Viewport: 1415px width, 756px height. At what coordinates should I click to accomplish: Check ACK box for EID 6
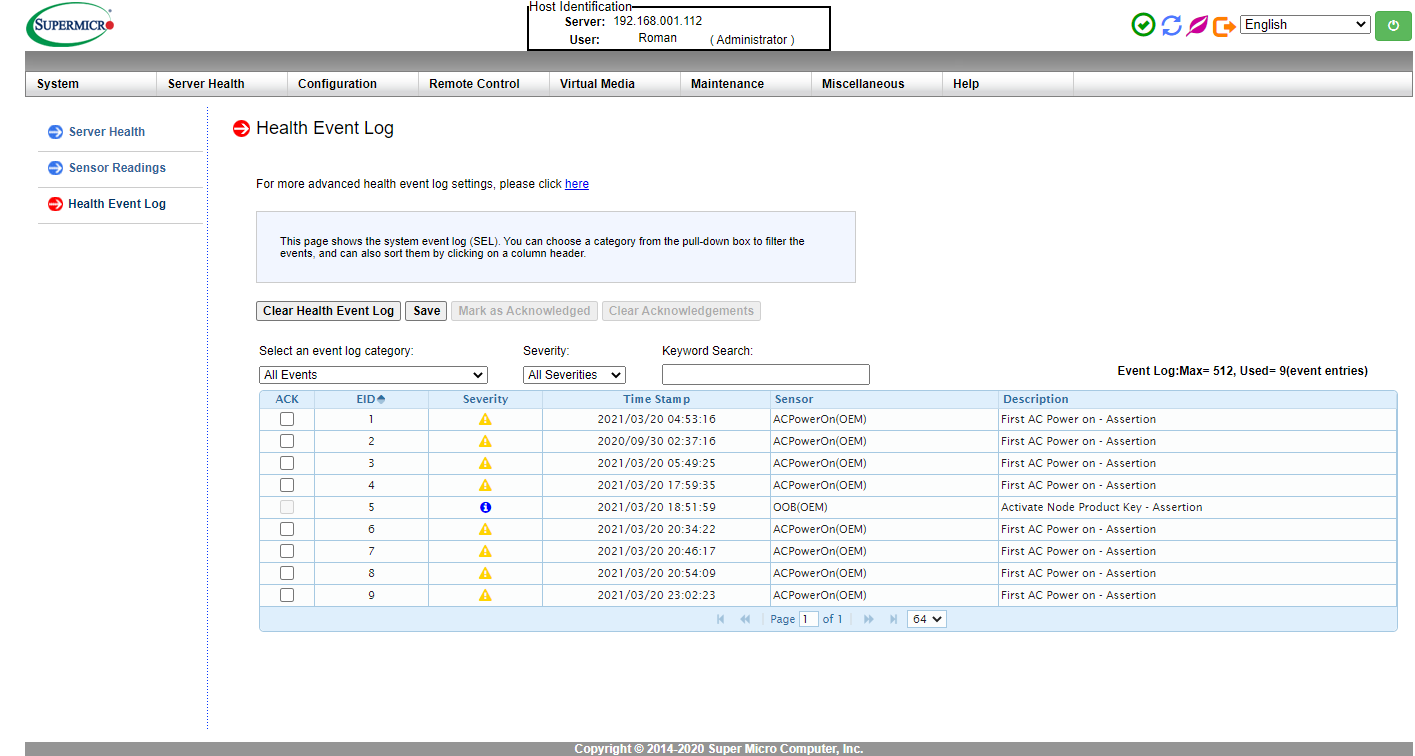pyautogui.click(x=287, y=529)
